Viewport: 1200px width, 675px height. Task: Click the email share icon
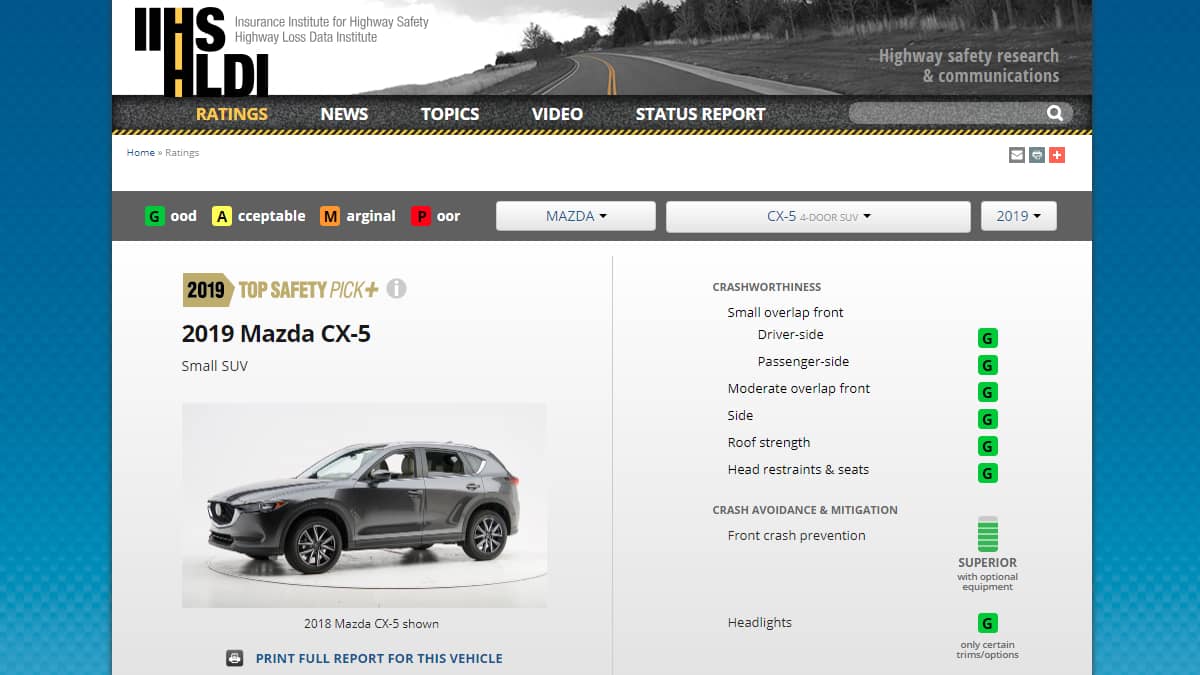[x=1017, y=155]
